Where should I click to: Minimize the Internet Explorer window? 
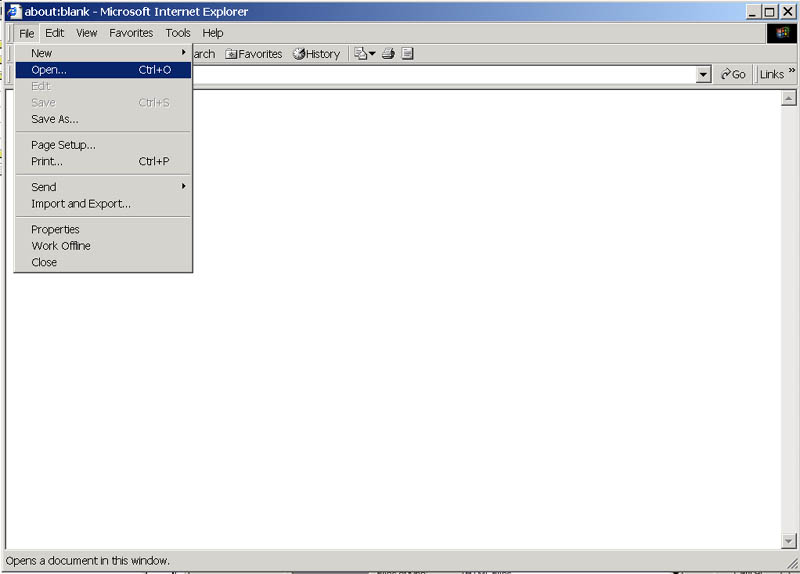coord(753,11)
